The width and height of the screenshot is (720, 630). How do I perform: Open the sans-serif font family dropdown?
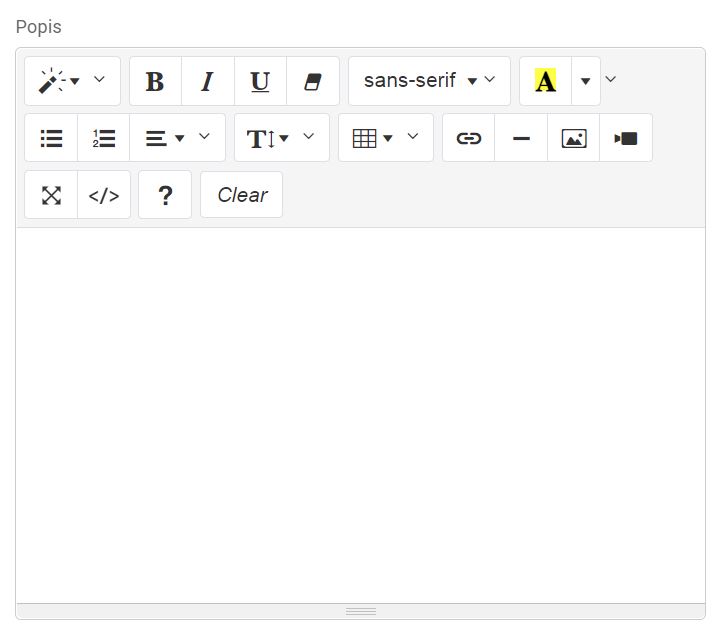[429, 81]
